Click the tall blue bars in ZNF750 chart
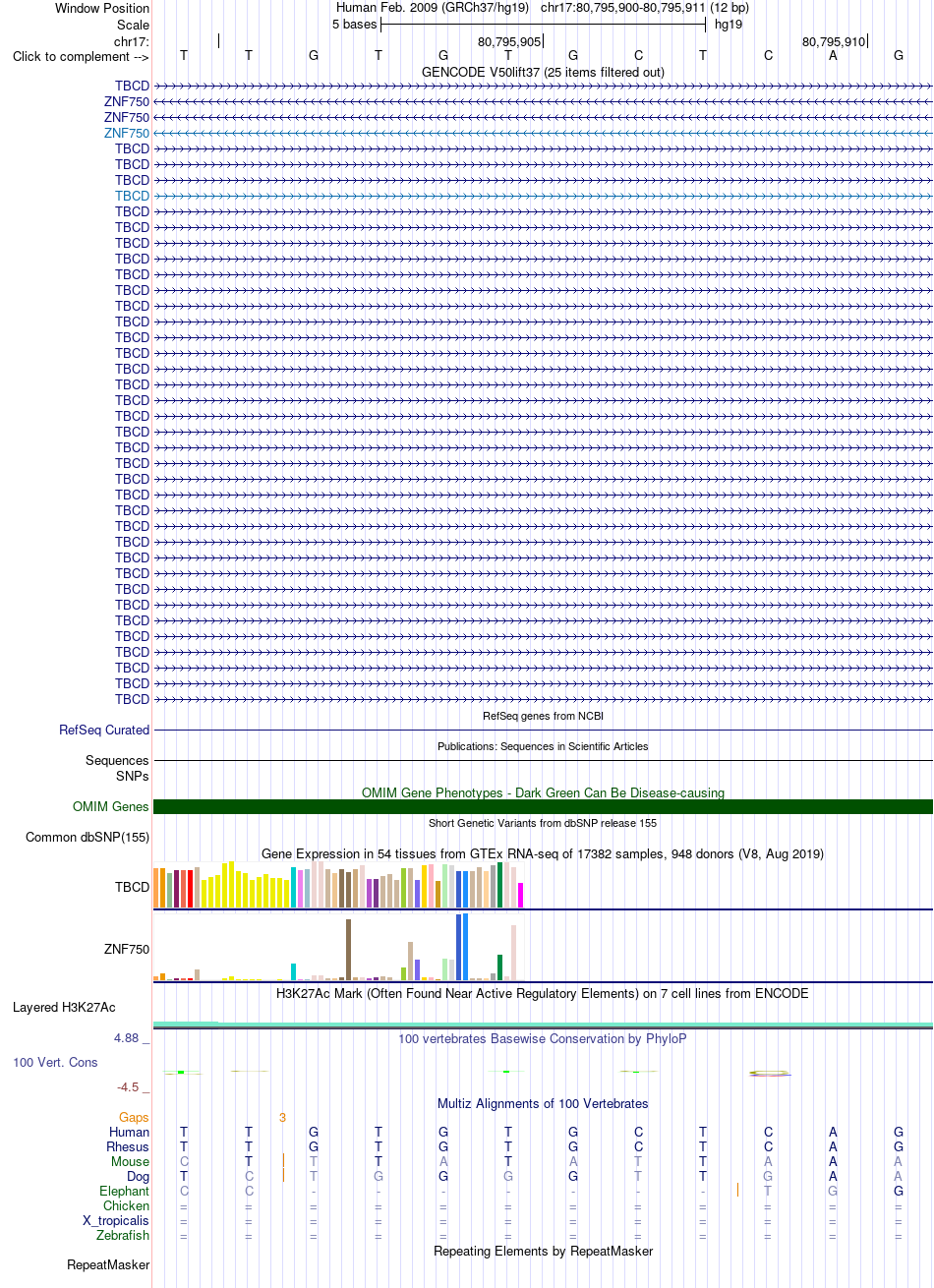Image resolution: width=934 pixels, height=1288 pixels. 462,947
